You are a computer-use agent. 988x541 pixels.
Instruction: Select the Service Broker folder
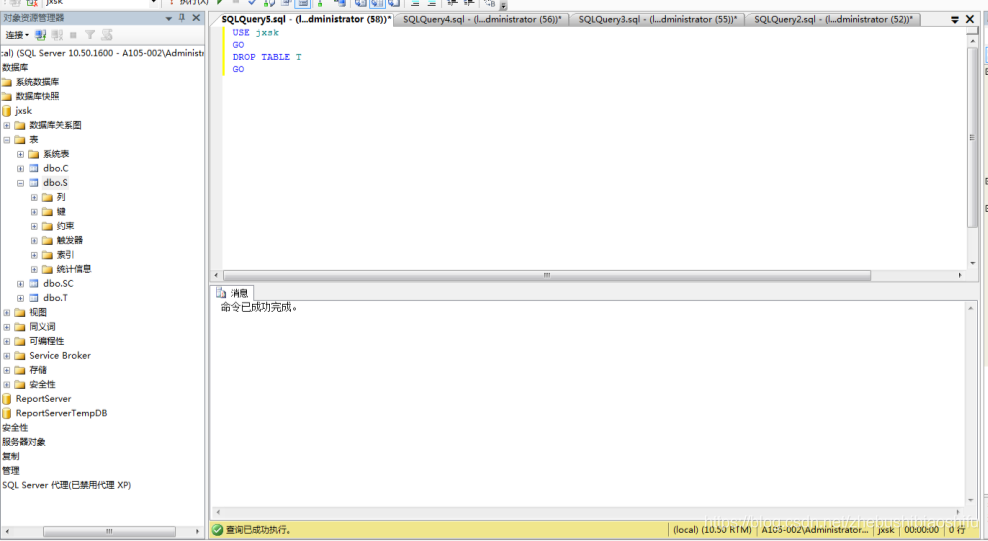[x=60, y=356]
